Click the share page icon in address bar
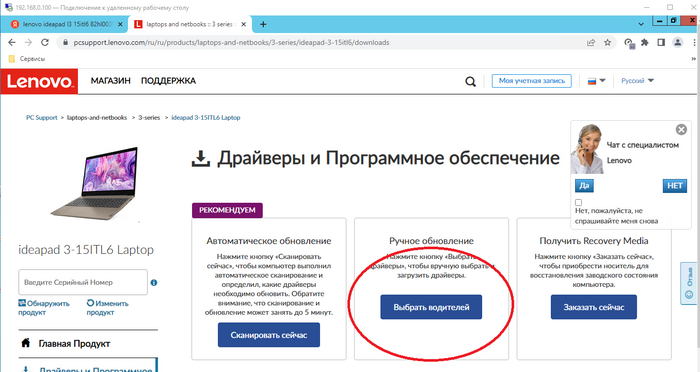The height and width of the screenshot is (372, 700). click(x=591, y=42)
